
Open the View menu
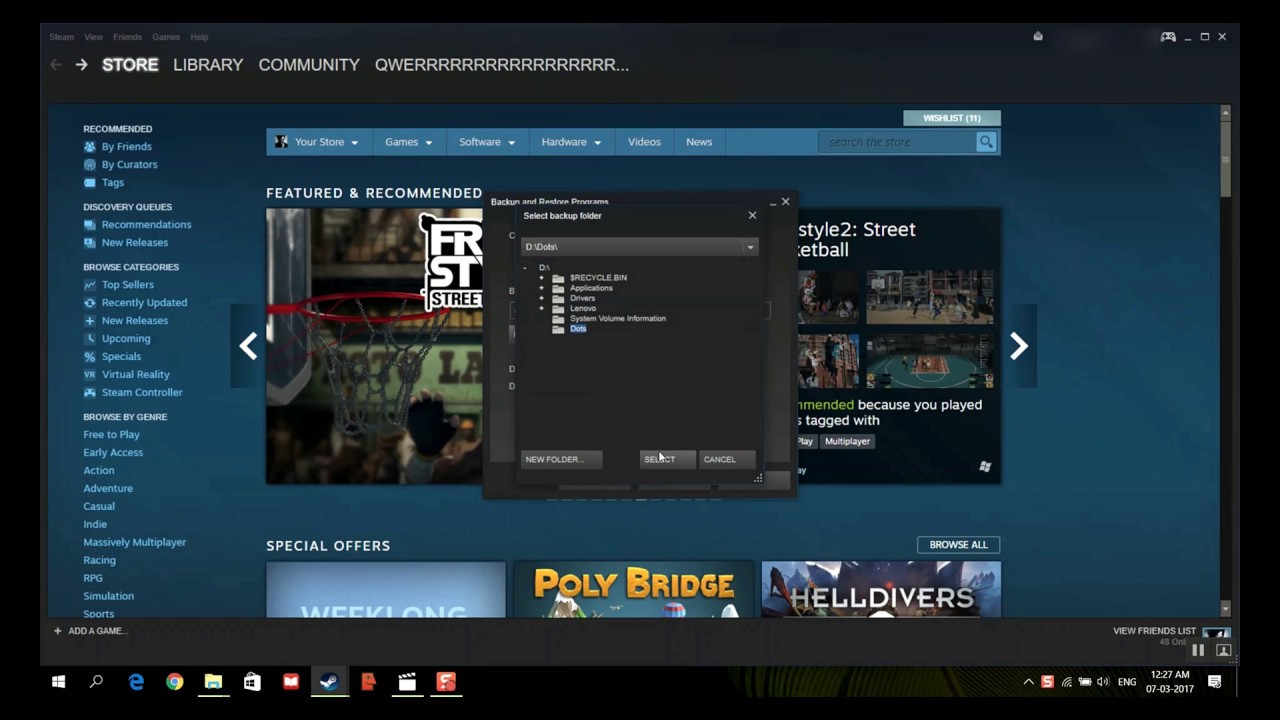tap(93, 37)
